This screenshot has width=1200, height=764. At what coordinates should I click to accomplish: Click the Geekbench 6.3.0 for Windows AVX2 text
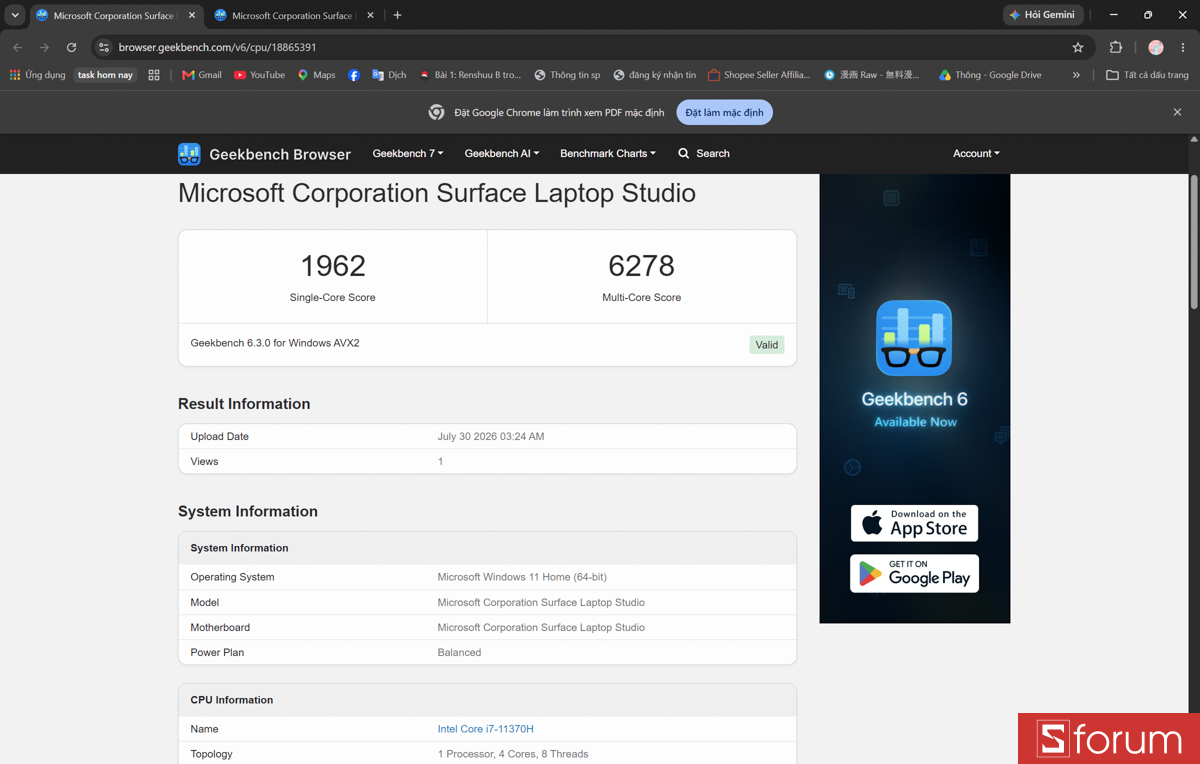pyautogui.click(x=275, y=343)
